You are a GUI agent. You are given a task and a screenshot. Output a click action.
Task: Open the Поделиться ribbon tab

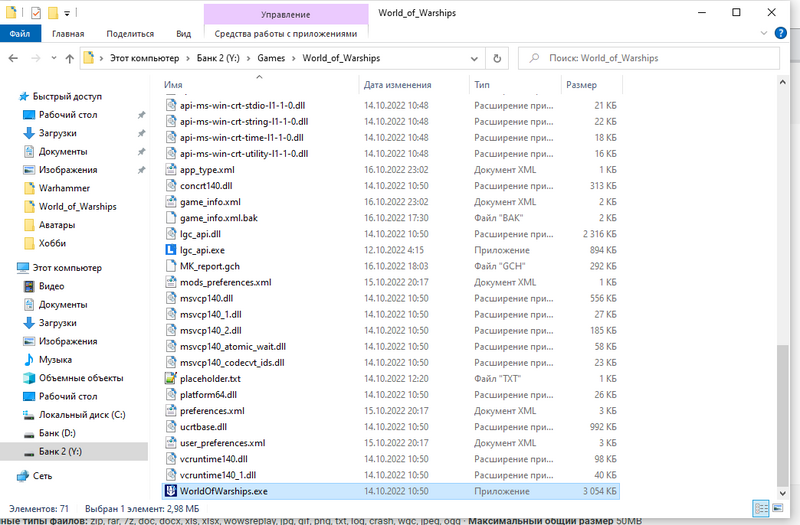click(x=130, y=34)
